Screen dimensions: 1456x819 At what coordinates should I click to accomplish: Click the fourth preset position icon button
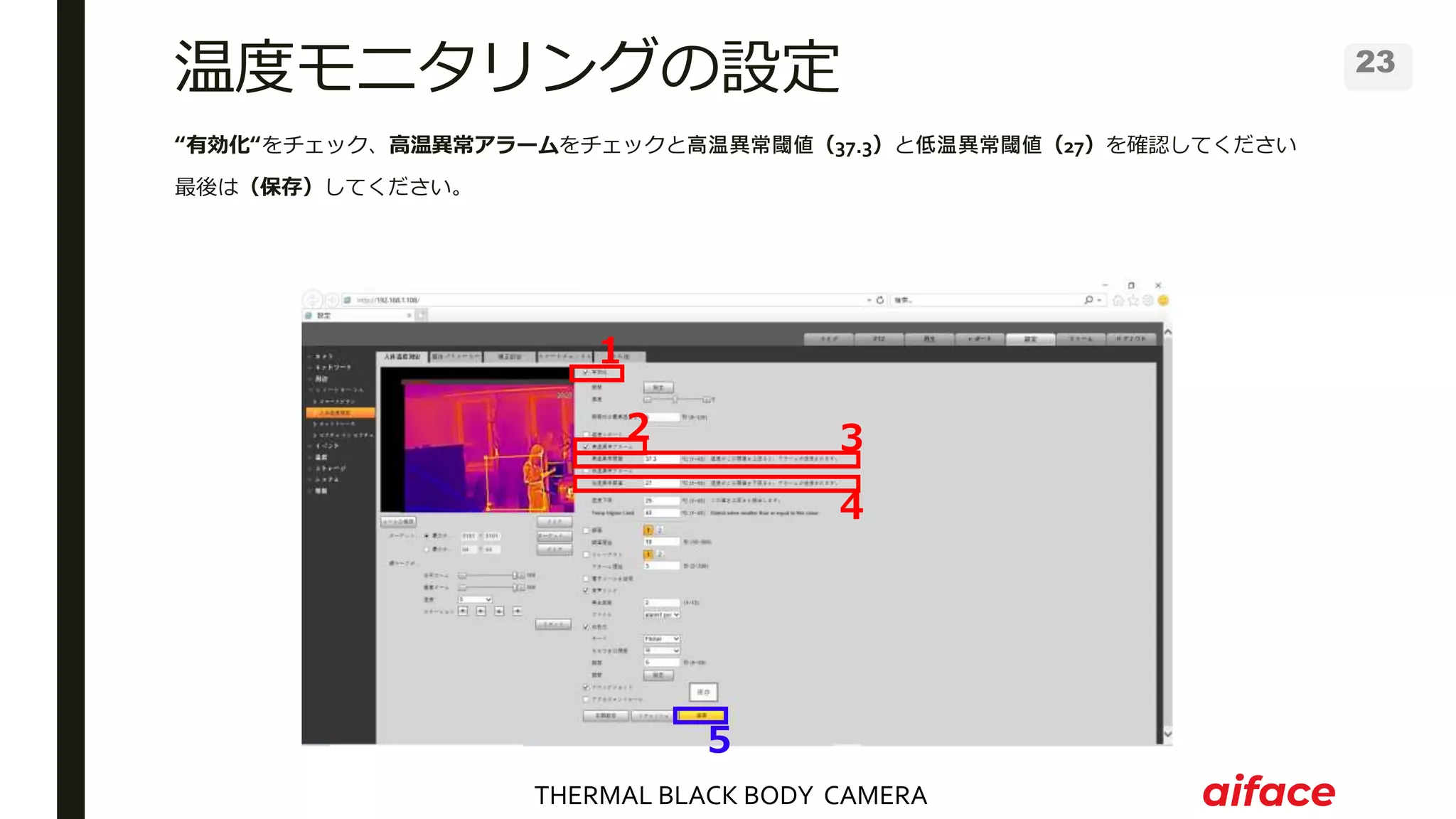tap(517, 611)
